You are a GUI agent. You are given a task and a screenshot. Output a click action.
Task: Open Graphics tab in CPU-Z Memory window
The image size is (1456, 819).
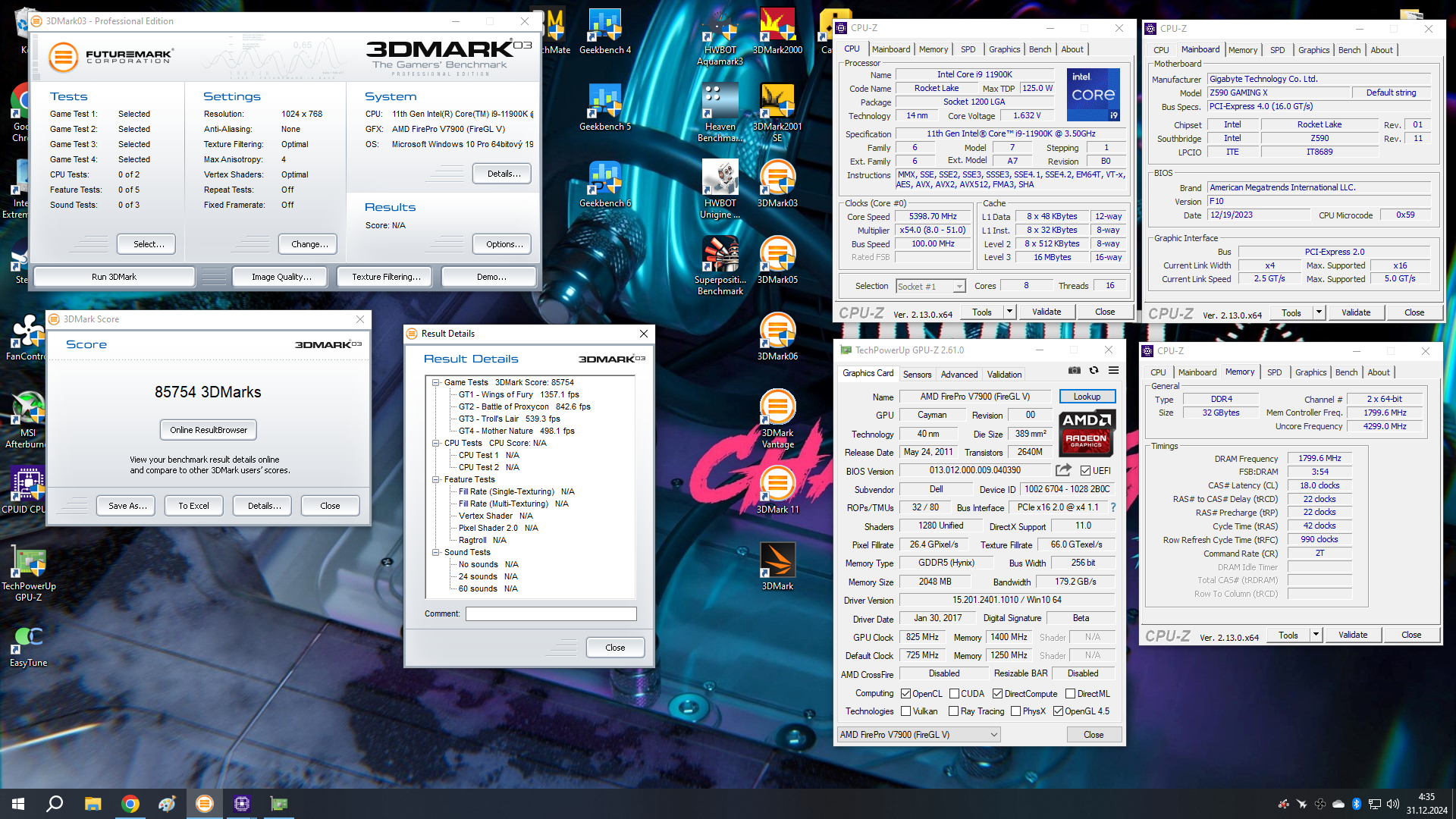tap(1310, 372)
